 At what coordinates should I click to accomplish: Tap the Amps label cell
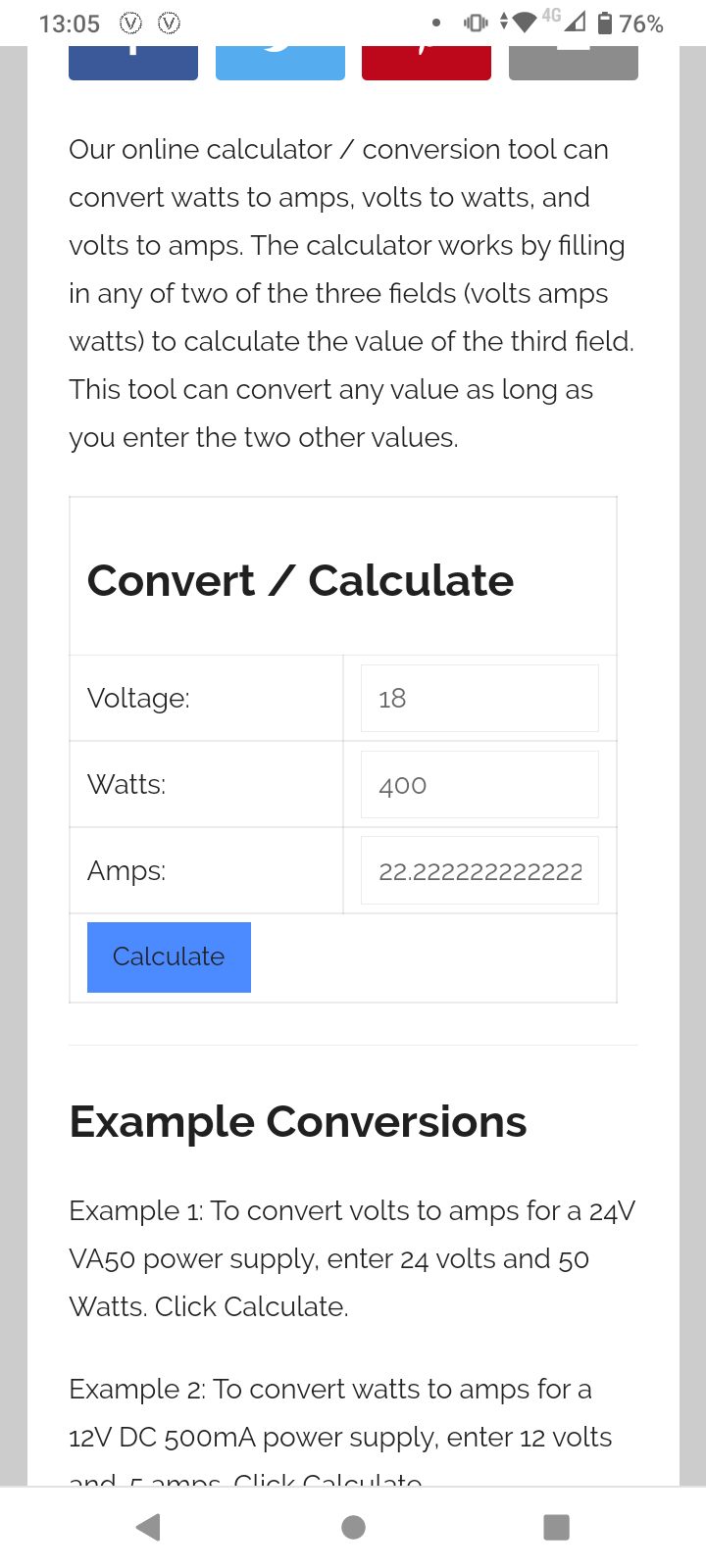point(126,870)
